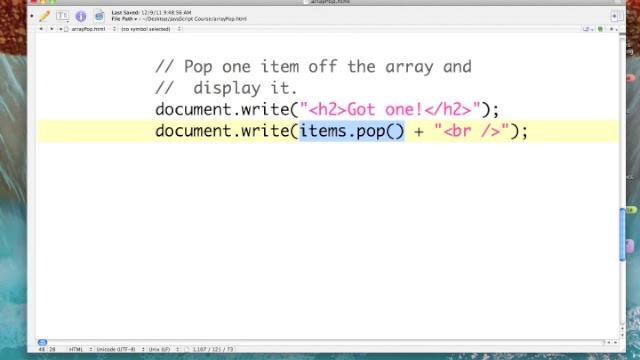Click the blue Get Info icon

tap(81, 16)
